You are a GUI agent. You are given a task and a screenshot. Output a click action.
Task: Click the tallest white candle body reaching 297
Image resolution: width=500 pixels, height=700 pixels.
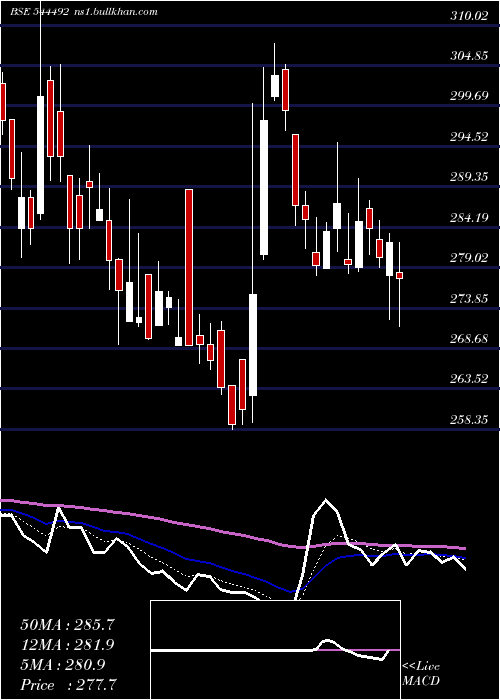(x=264, y=188)
